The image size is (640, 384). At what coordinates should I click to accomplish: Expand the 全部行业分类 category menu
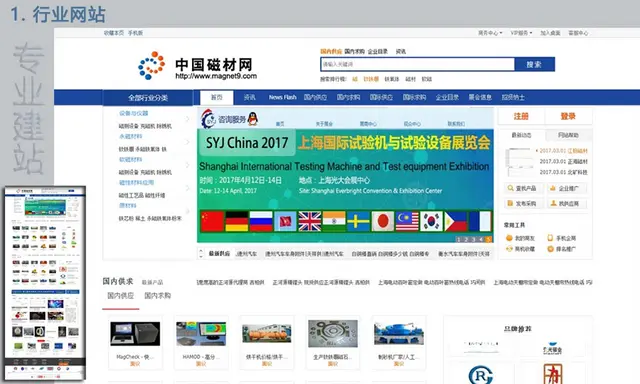(148, 98)
